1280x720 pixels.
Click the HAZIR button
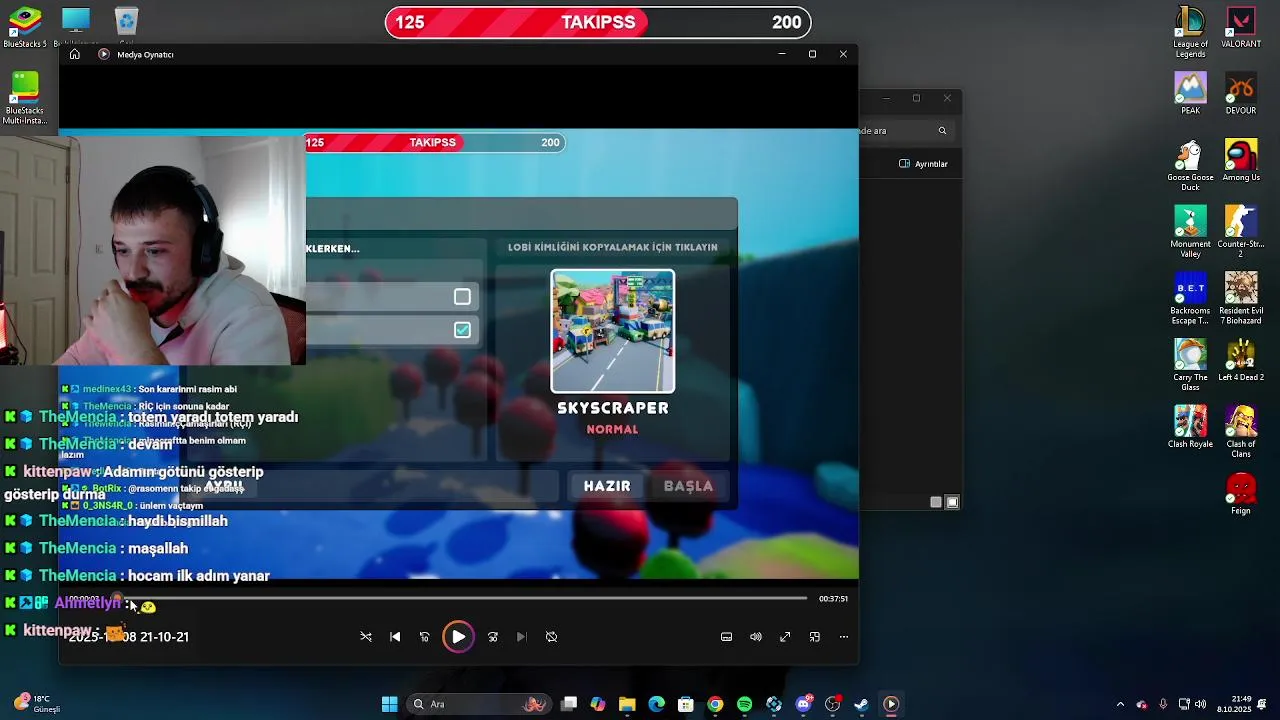pos(607,486)
